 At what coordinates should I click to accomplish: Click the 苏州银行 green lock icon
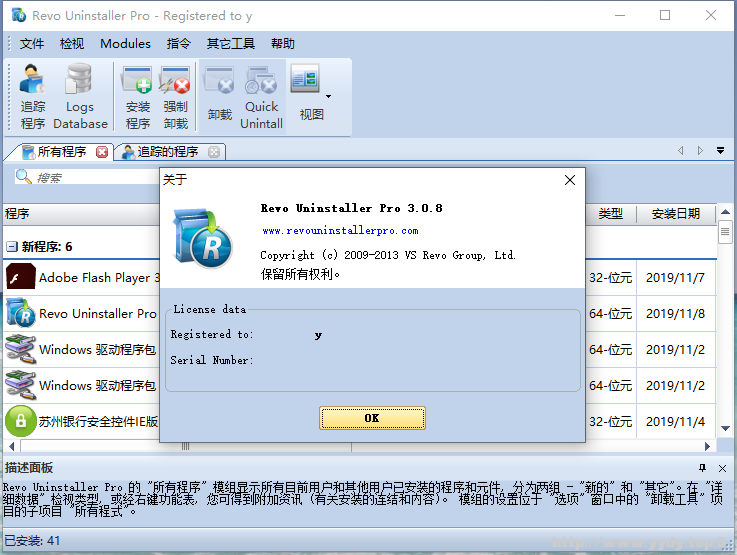click(x=21, y=421)
